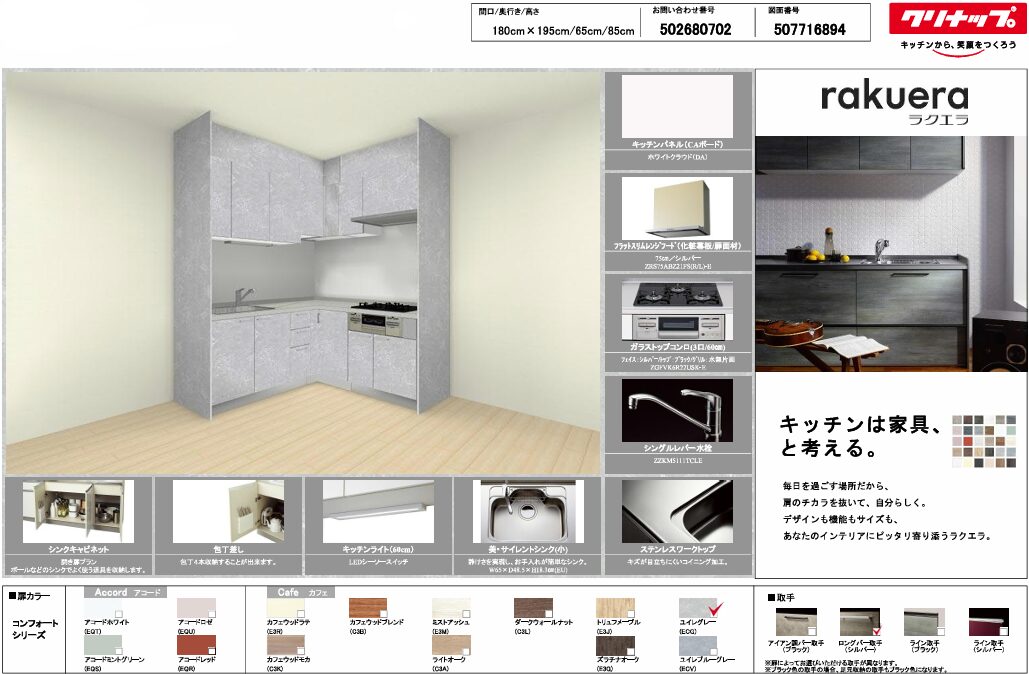Pick the トリュフメープル (E3J) color swatch

point(615,608)
